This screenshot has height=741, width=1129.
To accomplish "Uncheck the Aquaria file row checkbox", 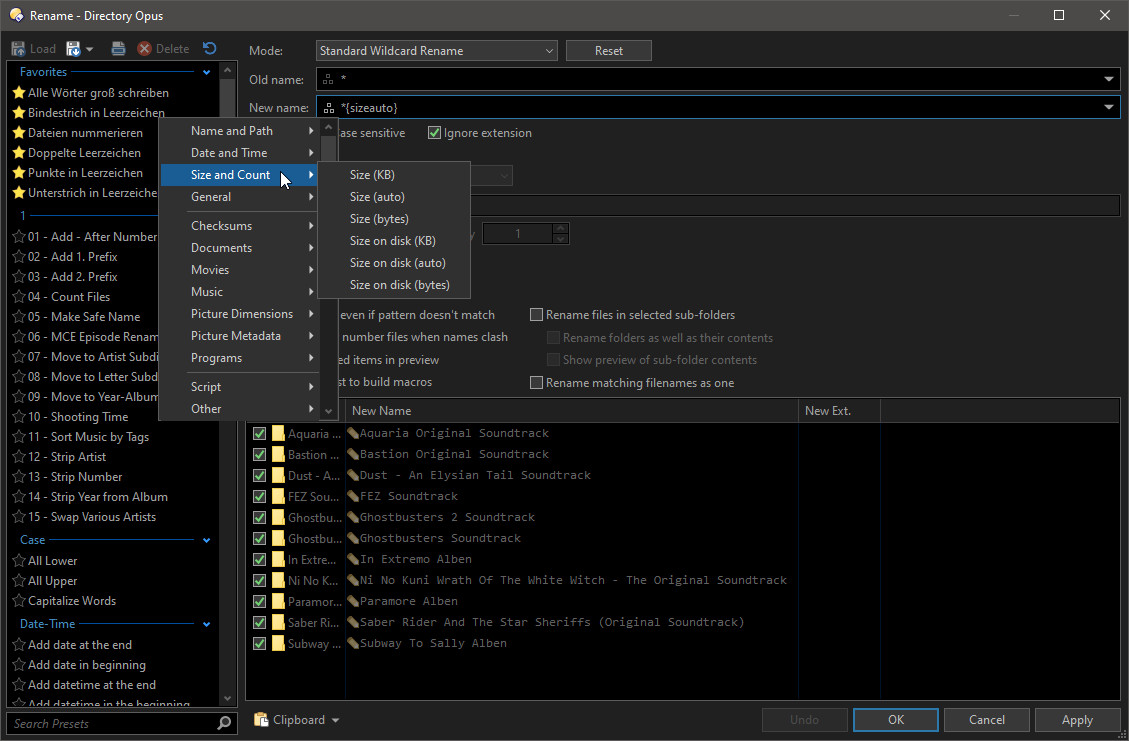I will (259, 434).
